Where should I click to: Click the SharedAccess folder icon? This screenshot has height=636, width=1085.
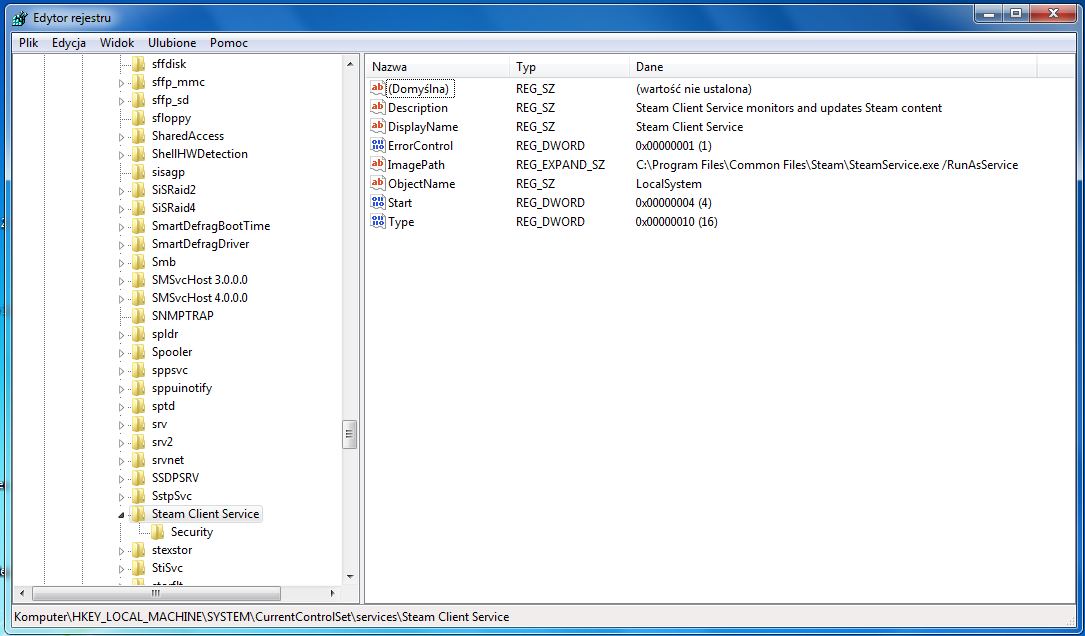(x=138, y=136)
